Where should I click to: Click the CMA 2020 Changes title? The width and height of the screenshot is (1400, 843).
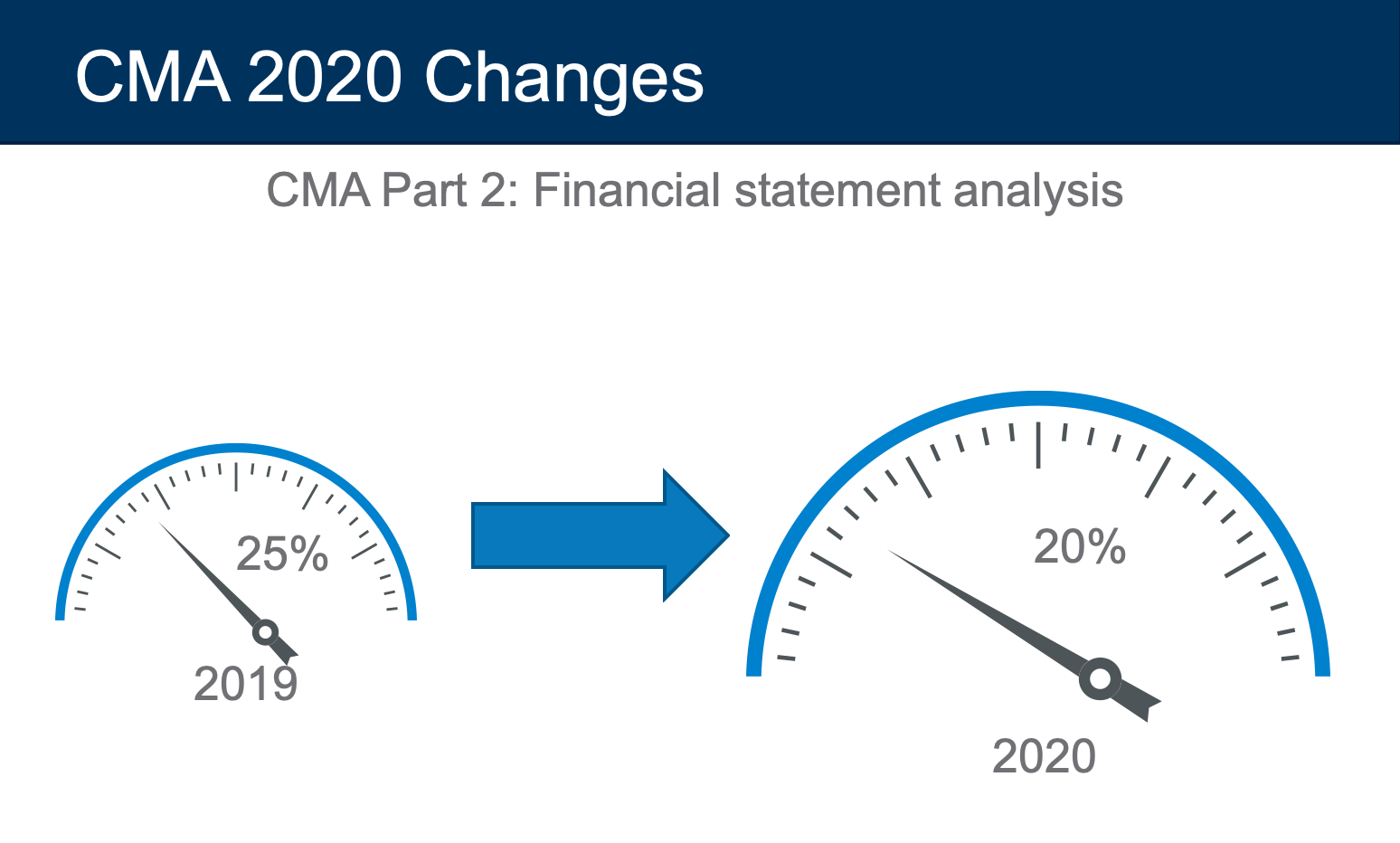389,80
